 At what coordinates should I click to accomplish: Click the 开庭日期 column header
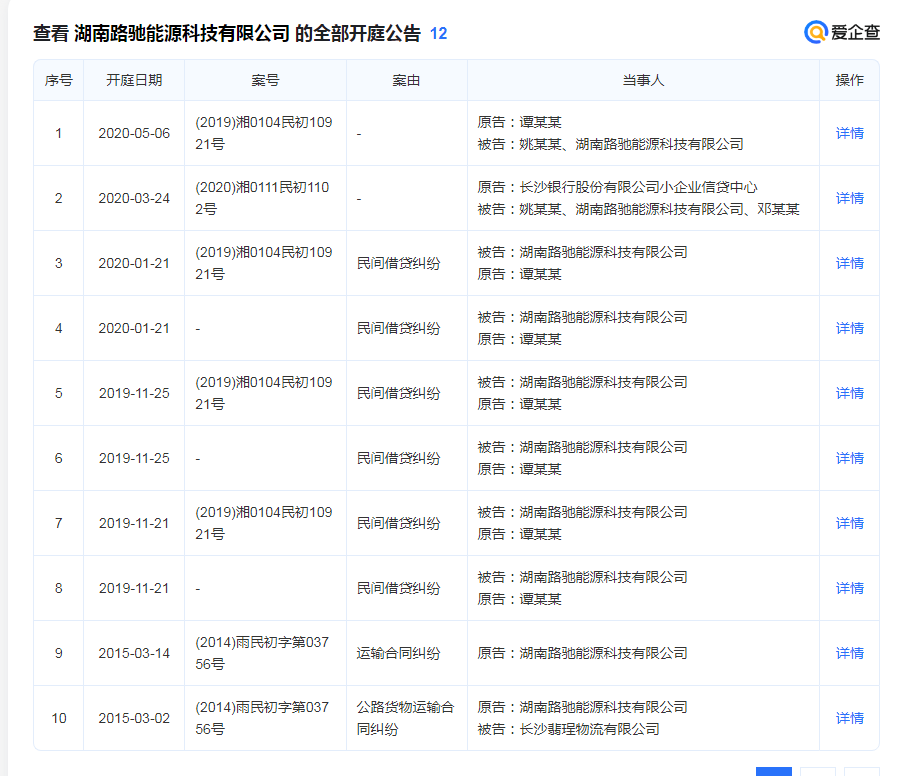click(134, 80)
